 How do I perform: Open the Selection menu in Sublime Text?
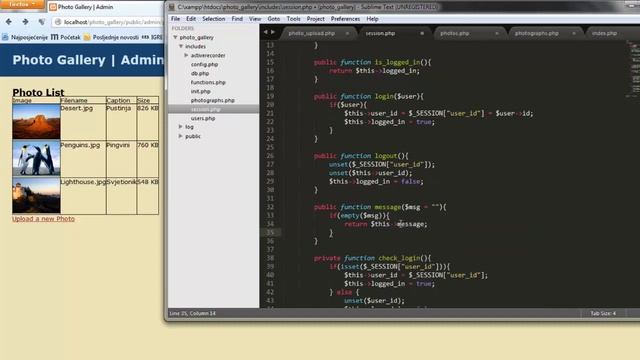click(213, 19)
